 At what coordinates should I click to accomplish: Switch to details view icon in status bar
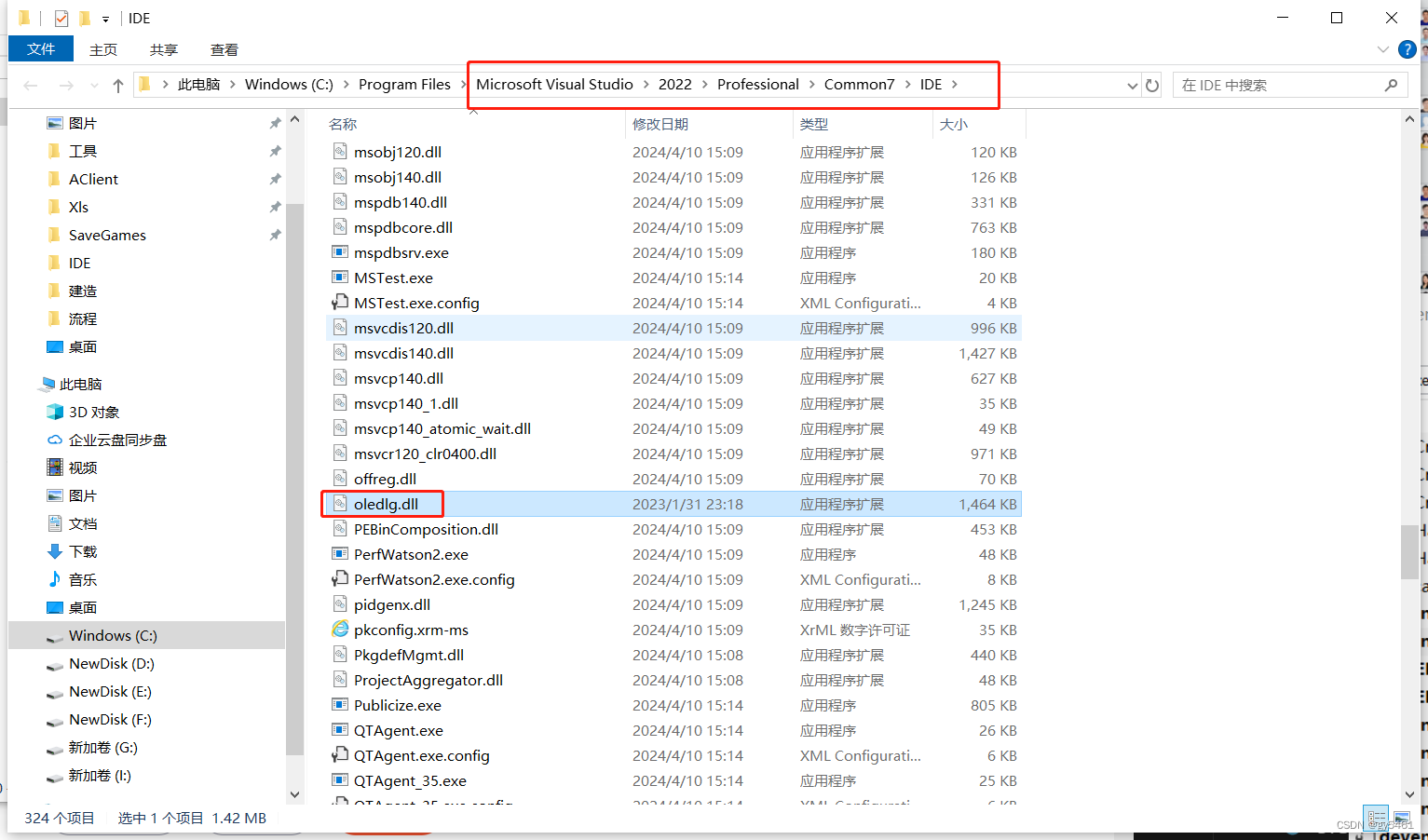[x=1377, y=817]
